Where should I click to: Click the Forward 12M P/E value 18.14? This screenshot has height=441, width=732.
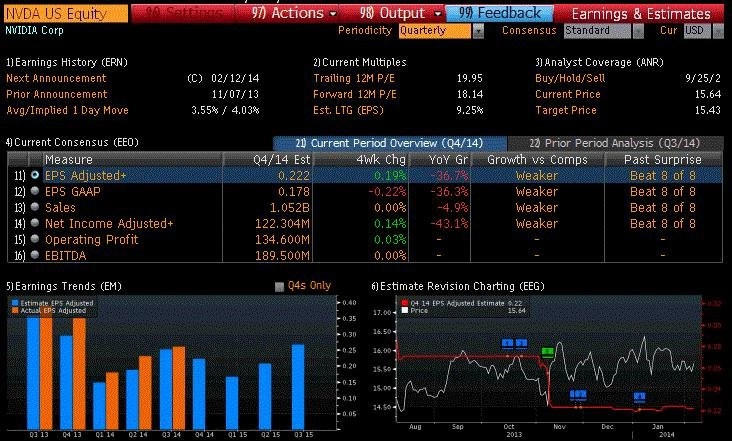[x=470, y=94]
